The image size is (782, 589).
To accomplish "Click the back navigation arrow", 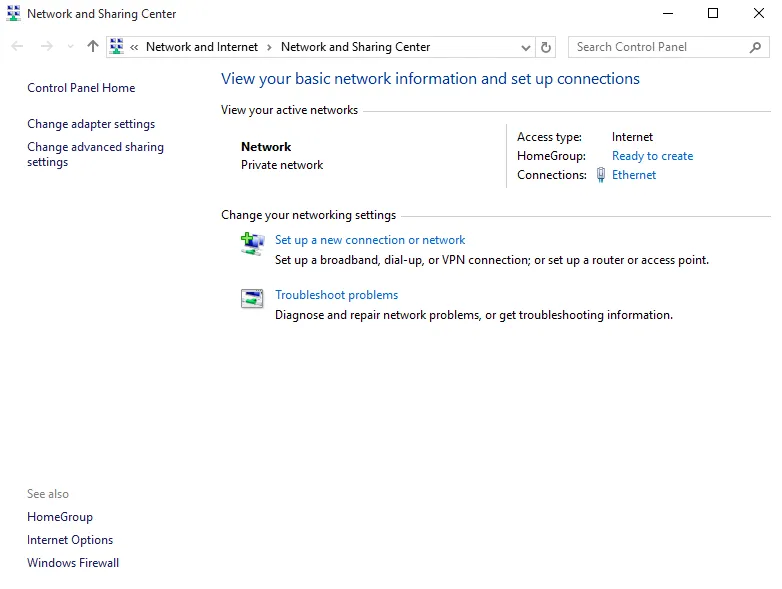I will tap(17, 47).
